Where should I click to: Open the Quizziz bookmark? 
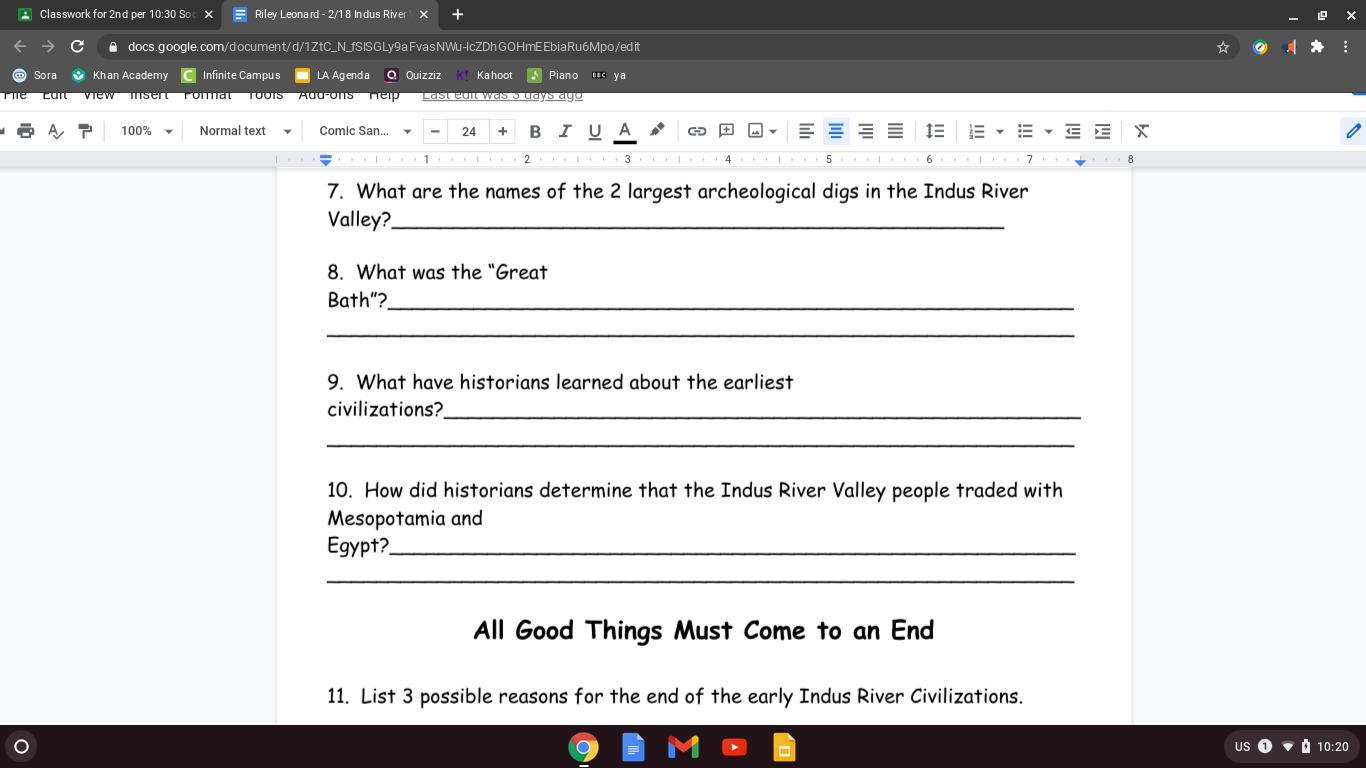413,75
